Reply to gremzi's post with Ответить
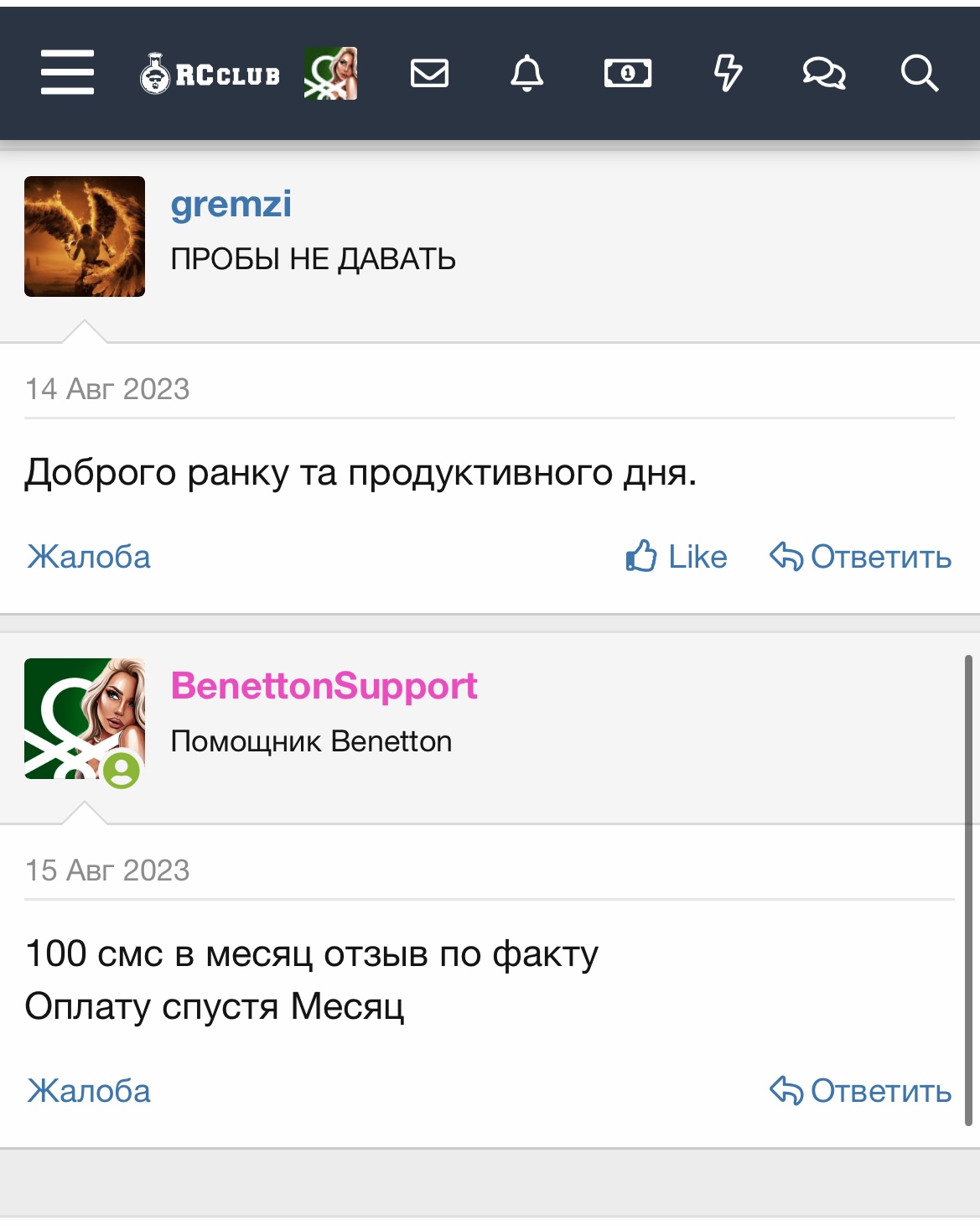This screenshot has height=1226, width=980. (x=861, y=557)
